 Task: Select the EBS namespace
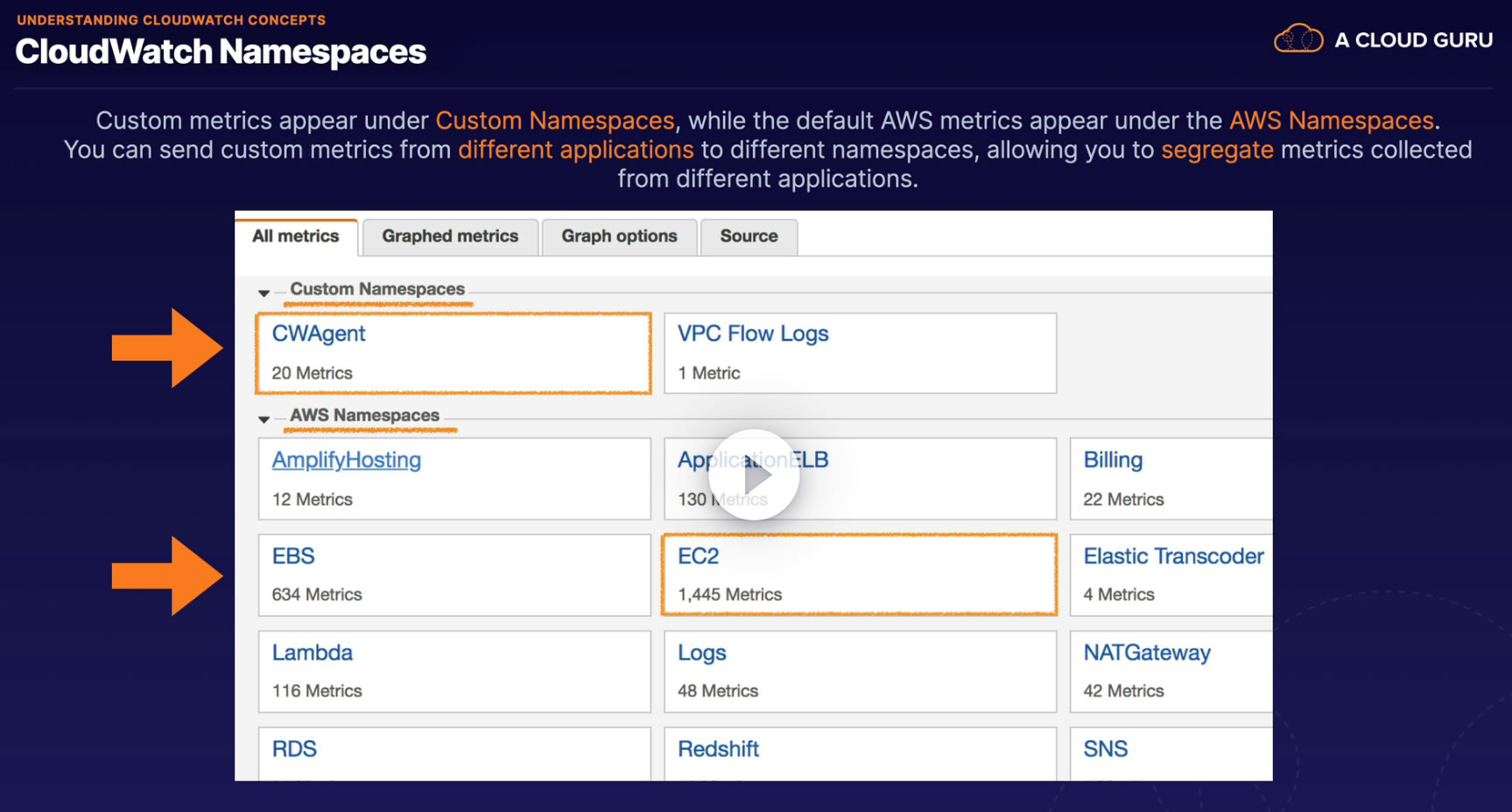coord(293,556)
